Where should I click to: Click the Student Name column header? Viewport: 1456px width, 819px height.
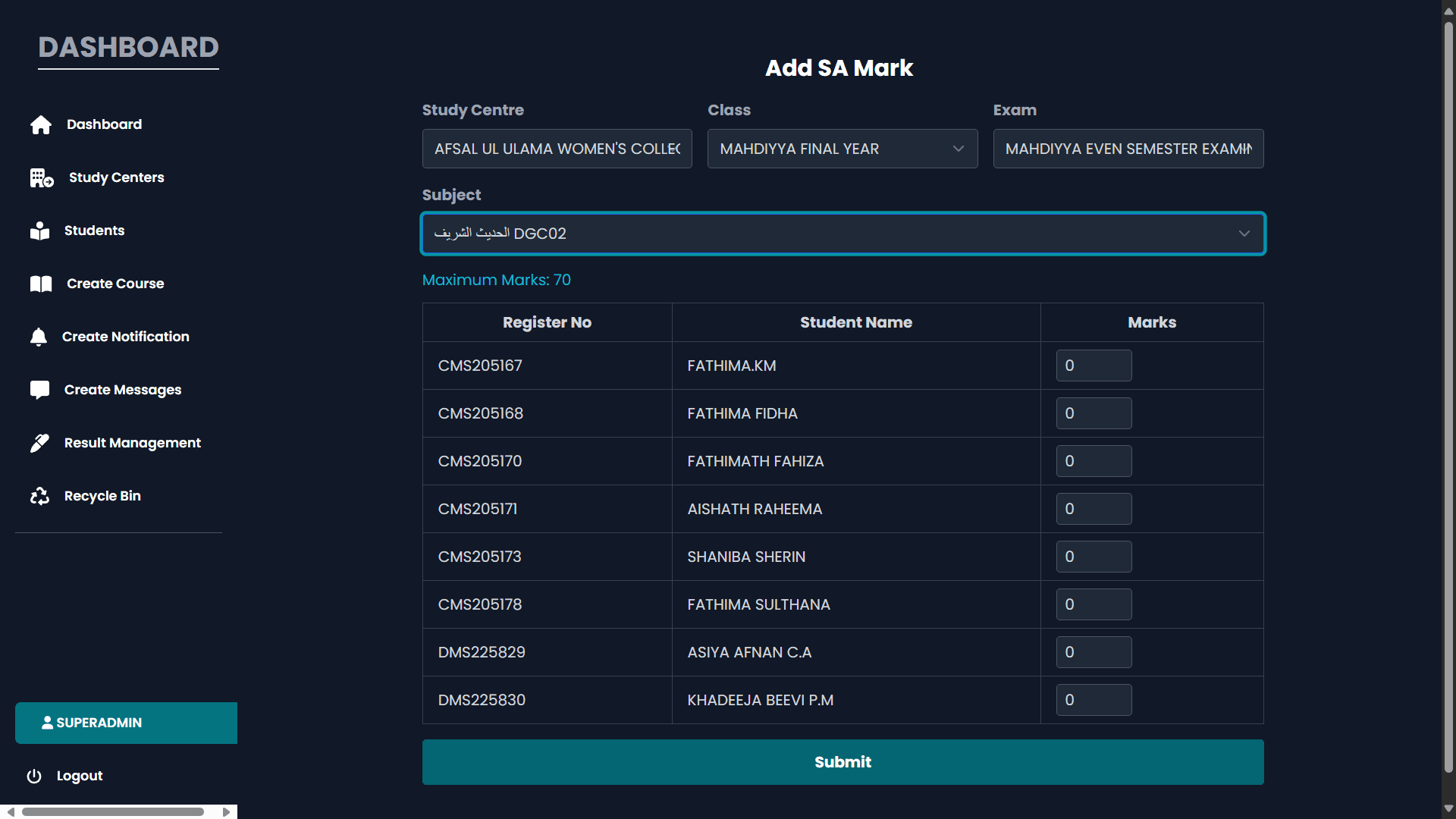[856, 322]
